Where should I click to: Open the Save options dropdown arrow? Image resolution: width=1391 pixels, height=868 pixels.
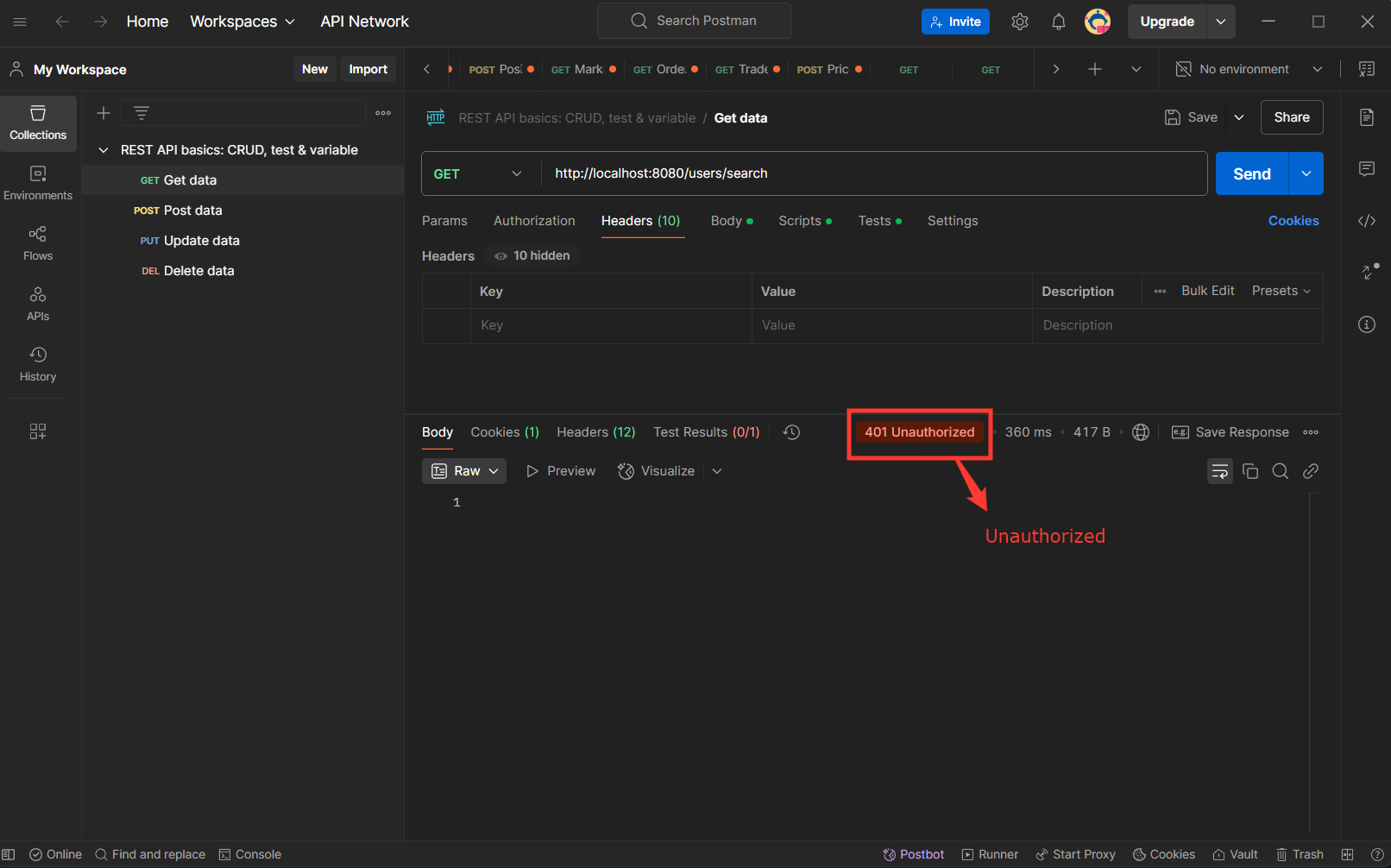pos(1239,117)
